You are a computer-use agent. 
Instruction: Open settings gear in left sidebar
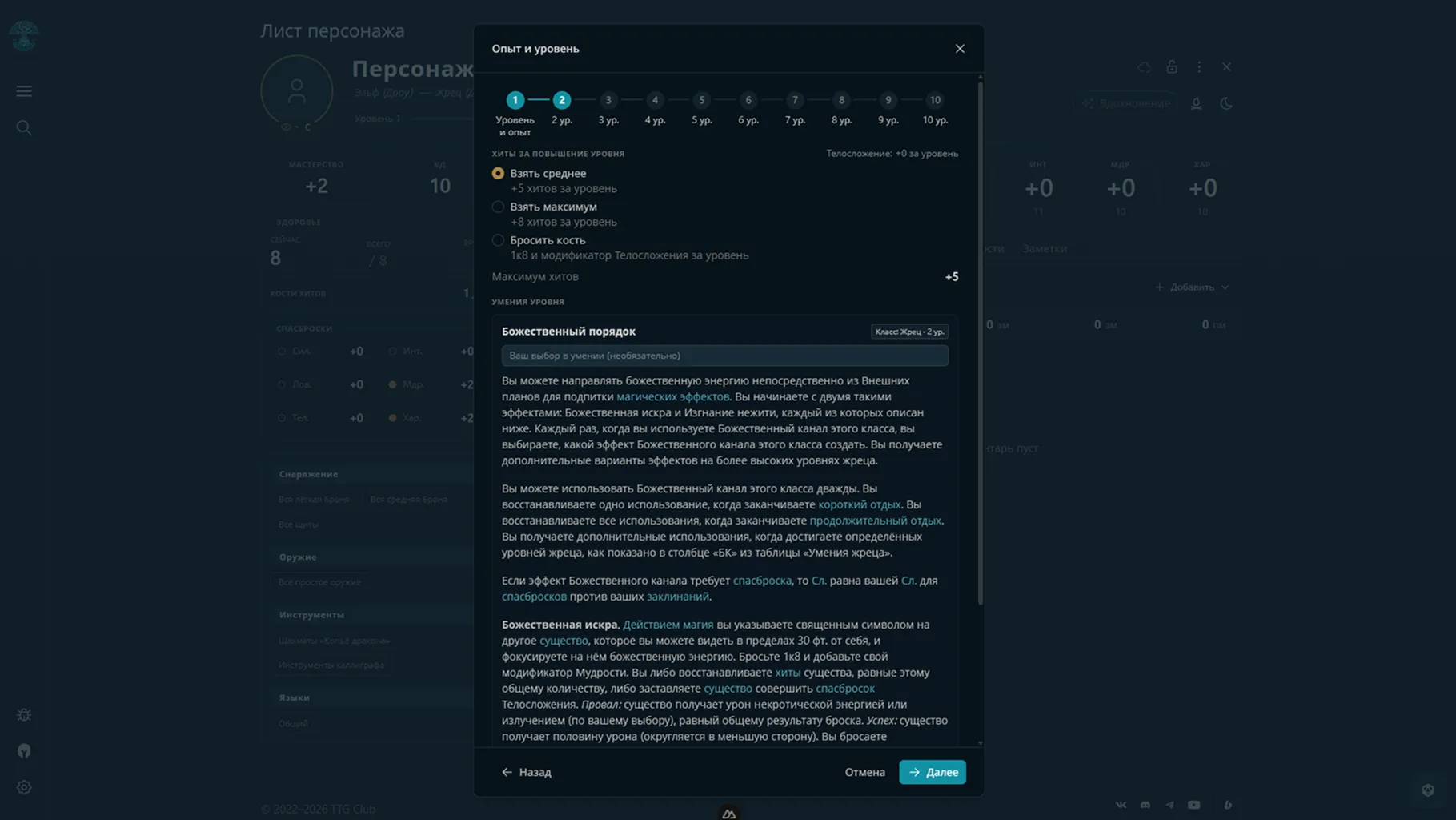pyautogui.click(x=24, y=787)
